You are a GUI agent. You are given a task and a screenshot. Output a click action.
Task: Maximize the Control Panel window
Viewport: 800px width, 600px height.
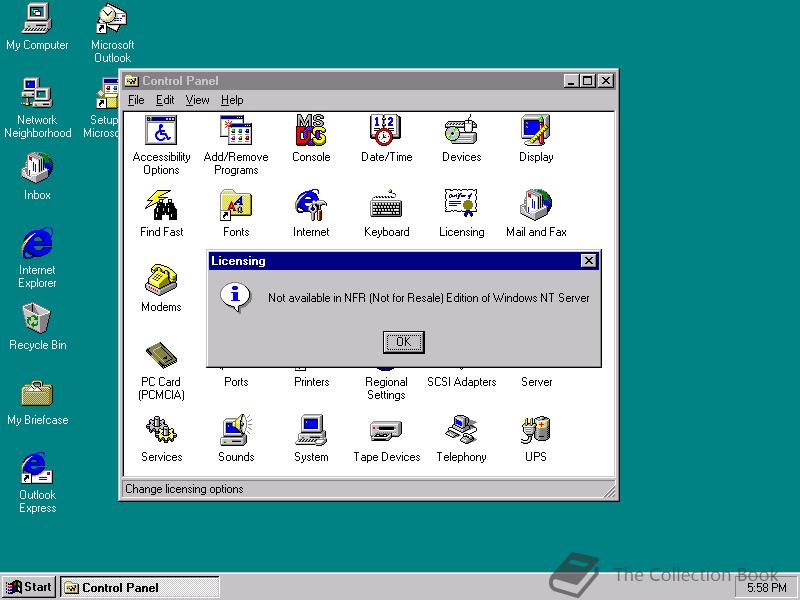click(587, 81)
